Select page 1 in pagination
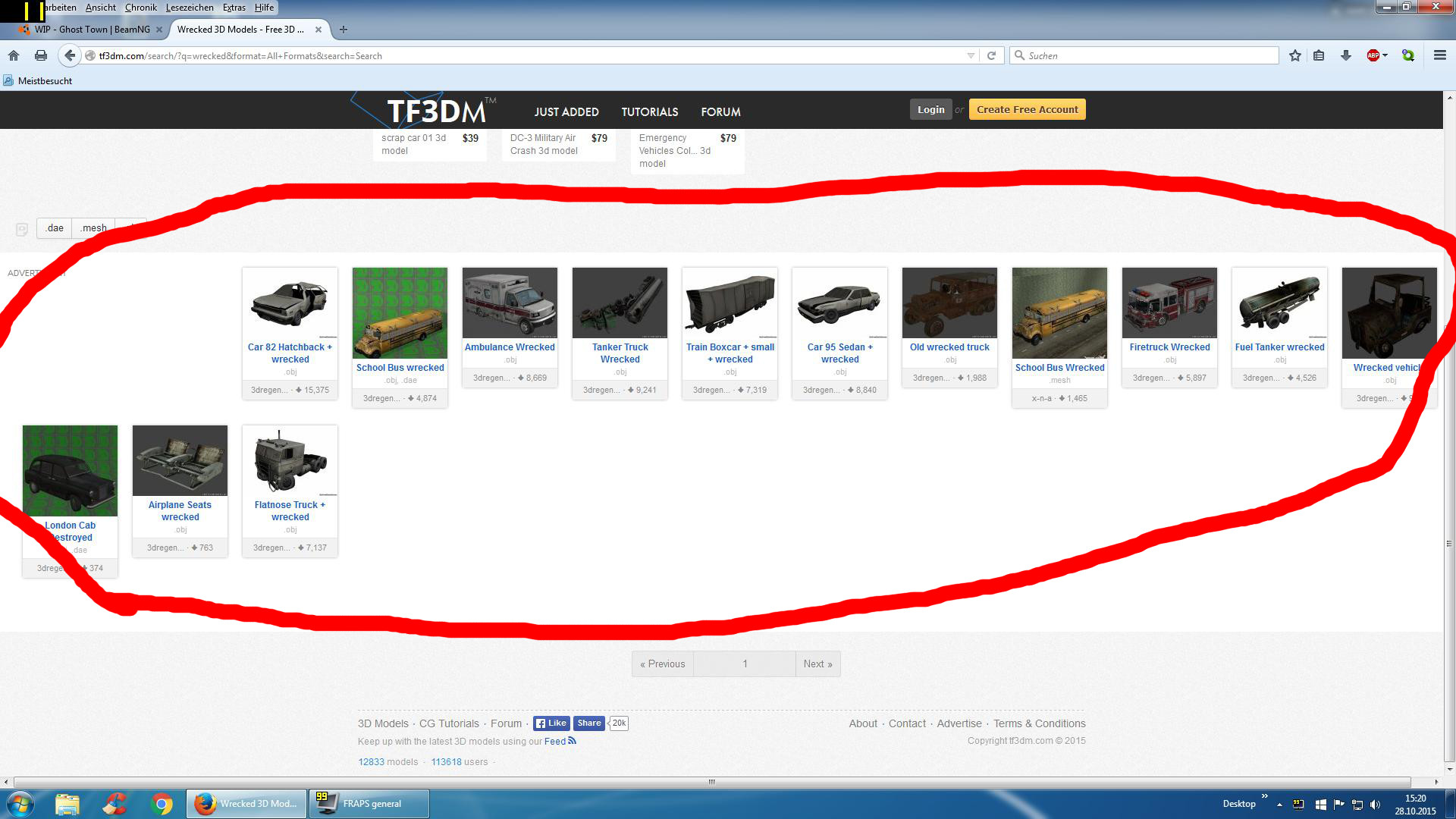The width and height of the screenshot is (1456, 819). click(745, 664)
